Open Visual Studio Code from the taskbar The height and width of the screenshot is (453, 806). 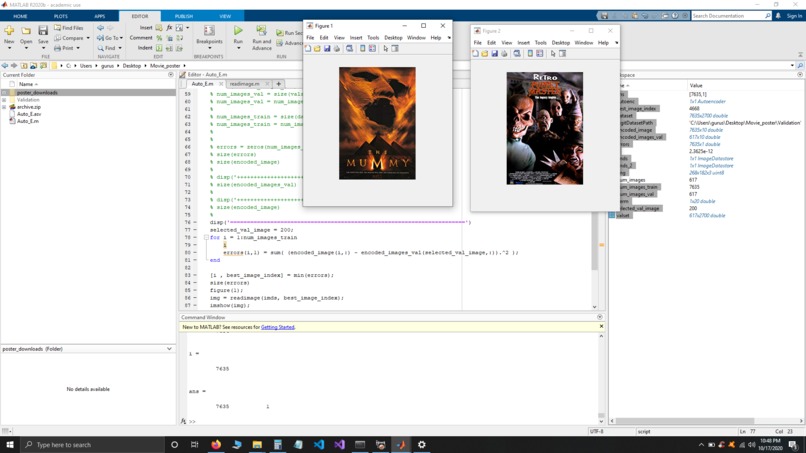319,444
